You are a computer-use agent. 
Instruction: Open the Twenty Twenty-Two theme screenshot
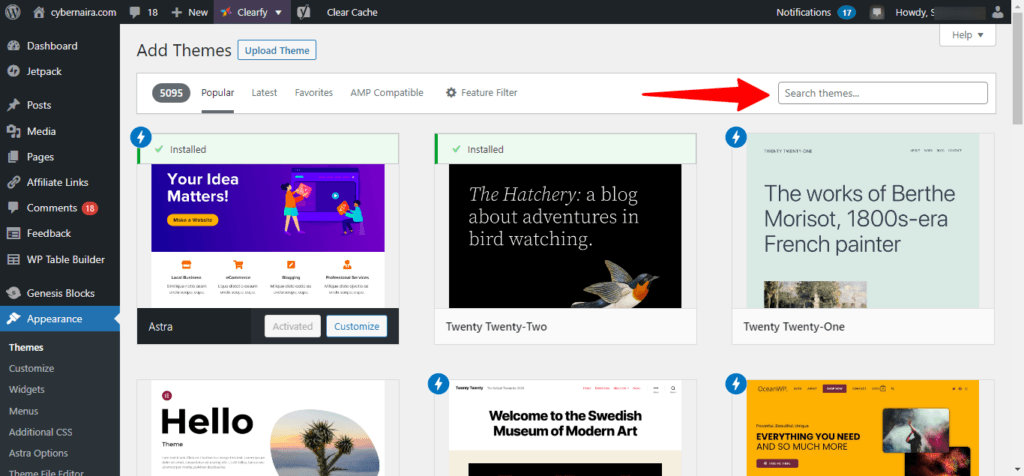pyautogui.click(x=565, y=236)
